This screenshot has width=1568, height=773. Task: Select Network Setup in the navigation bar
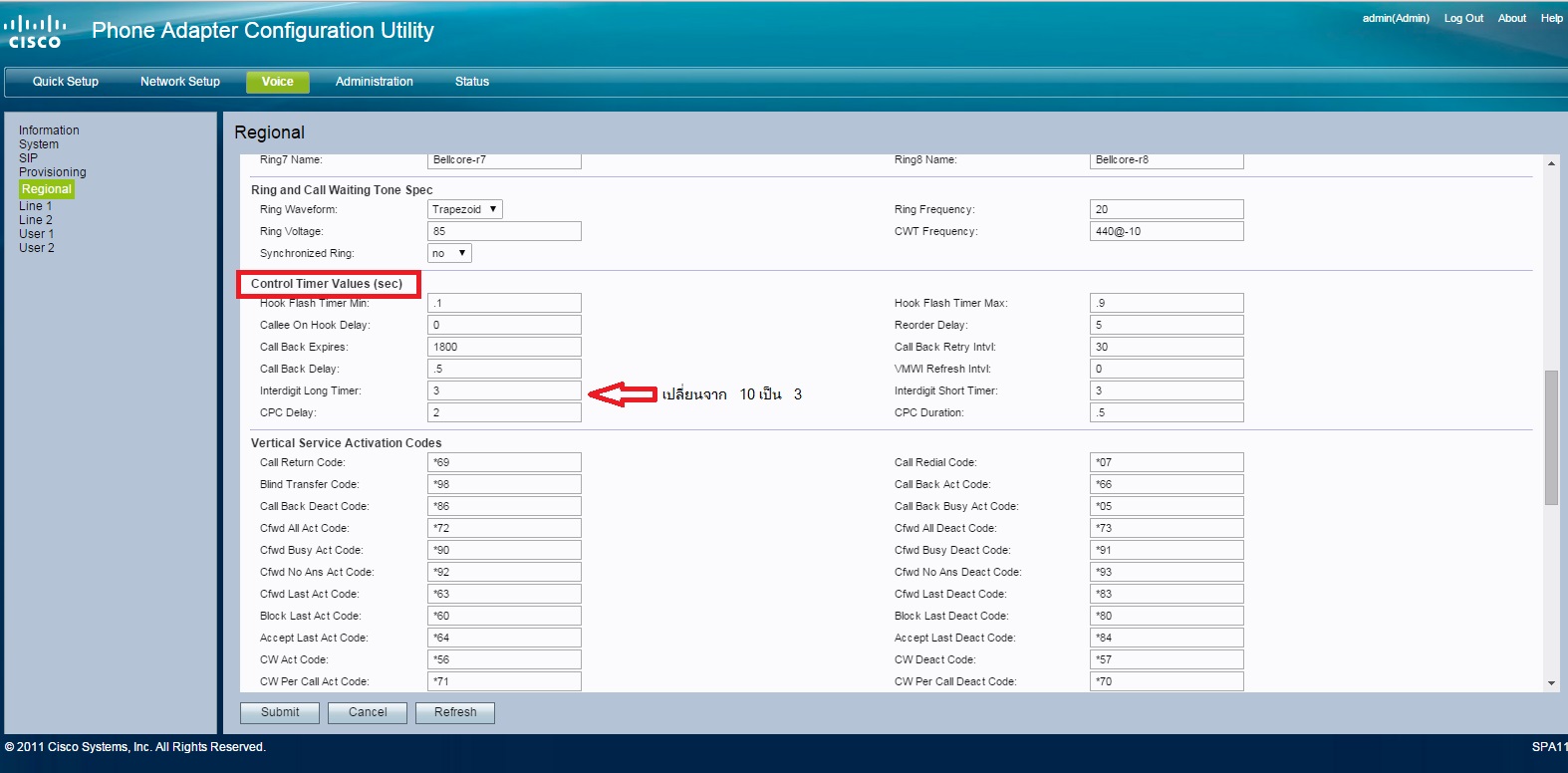[180, 82]
